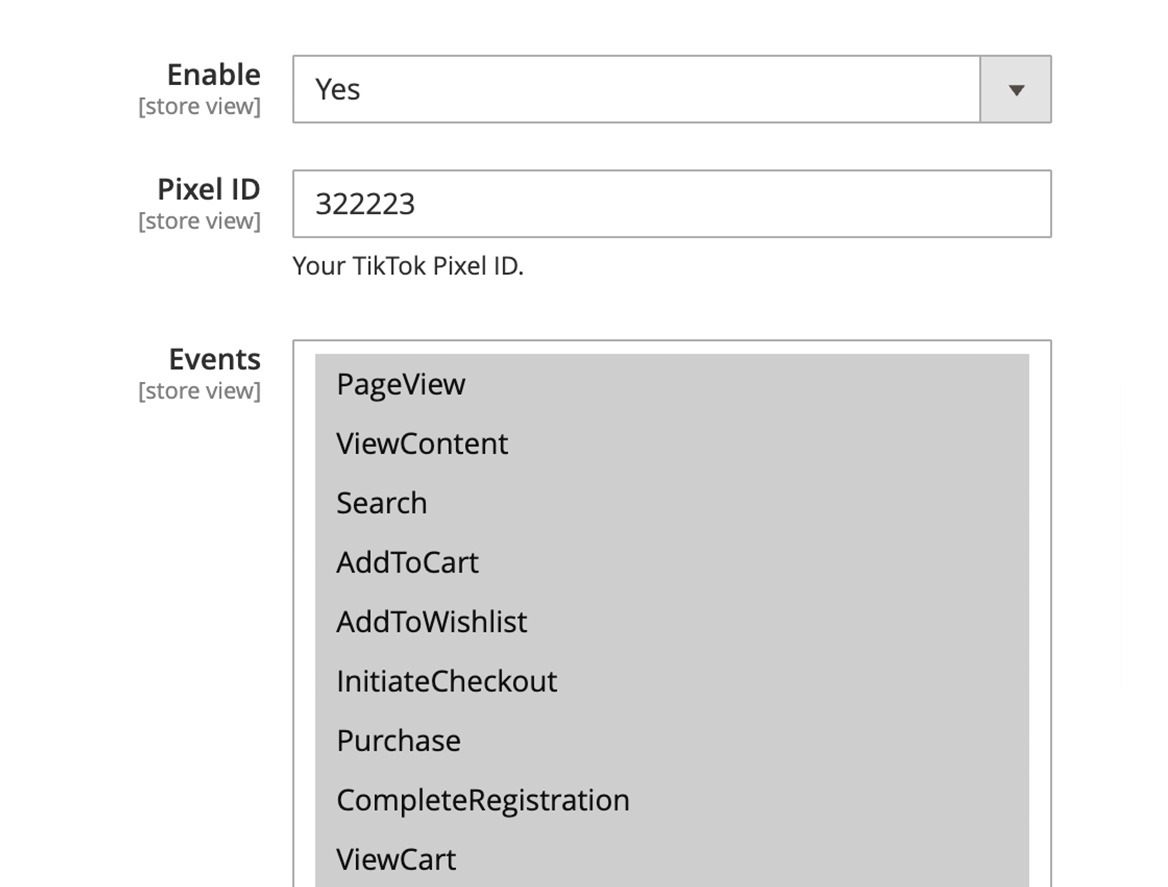
Task: Focus the Pixel ID text field
Action: 670,204
